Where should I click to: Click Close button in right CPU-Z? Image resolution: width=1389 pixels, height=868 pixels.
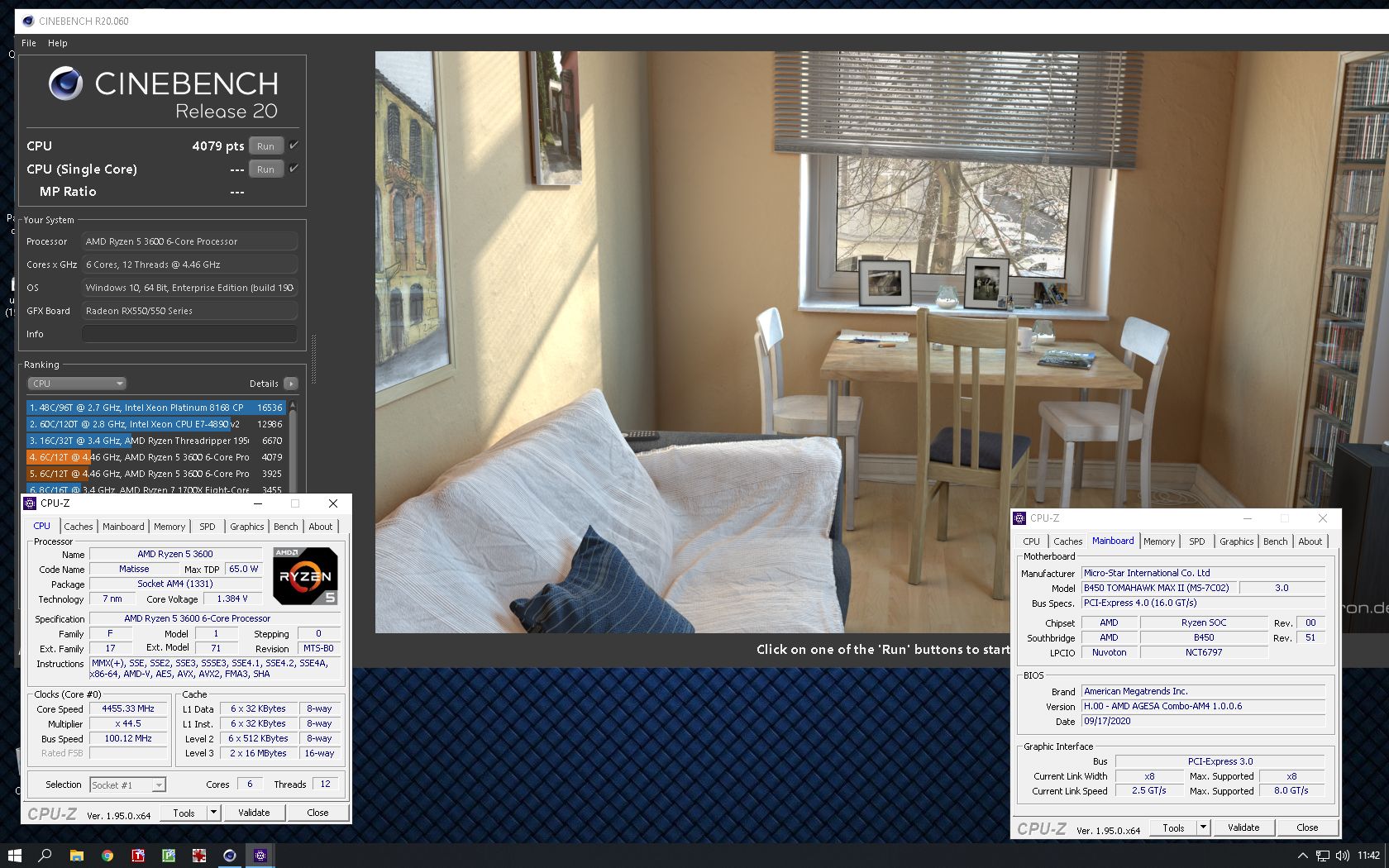pos(1307,827)
